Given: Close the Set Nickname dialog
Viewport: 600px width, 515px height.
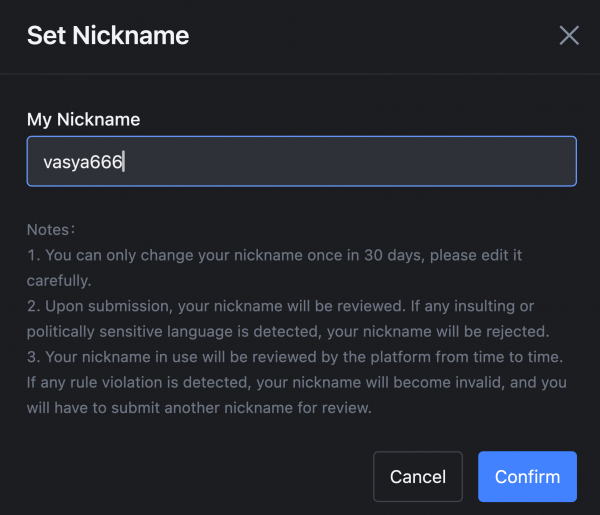Looking at the screenshot, I should point(569,36).
